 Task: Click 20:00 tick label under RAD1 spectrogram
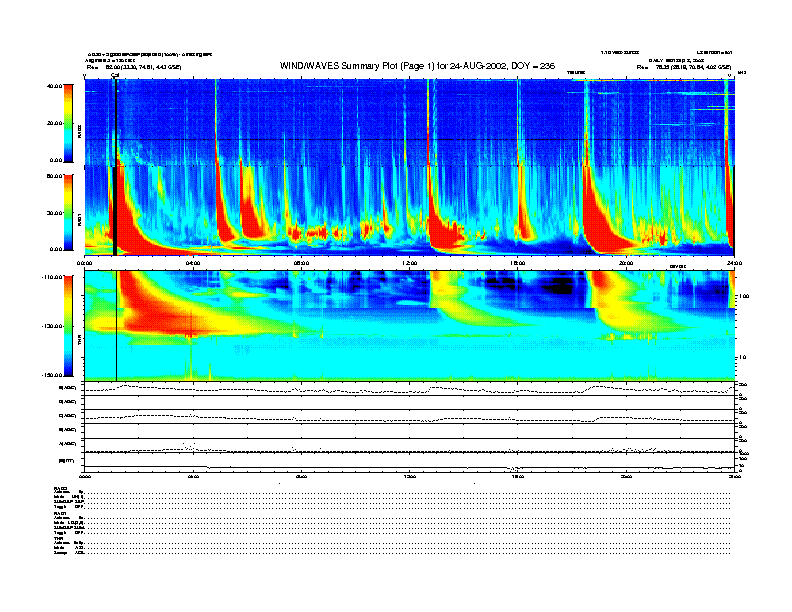point(626,263)
